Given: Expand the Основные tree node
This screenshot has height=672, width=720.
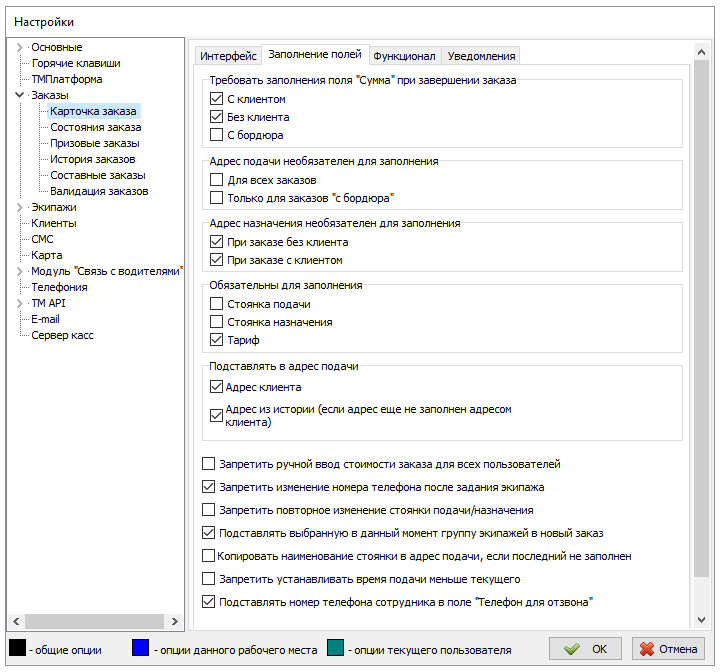Looking at the screenshot, I should point(19,47).
